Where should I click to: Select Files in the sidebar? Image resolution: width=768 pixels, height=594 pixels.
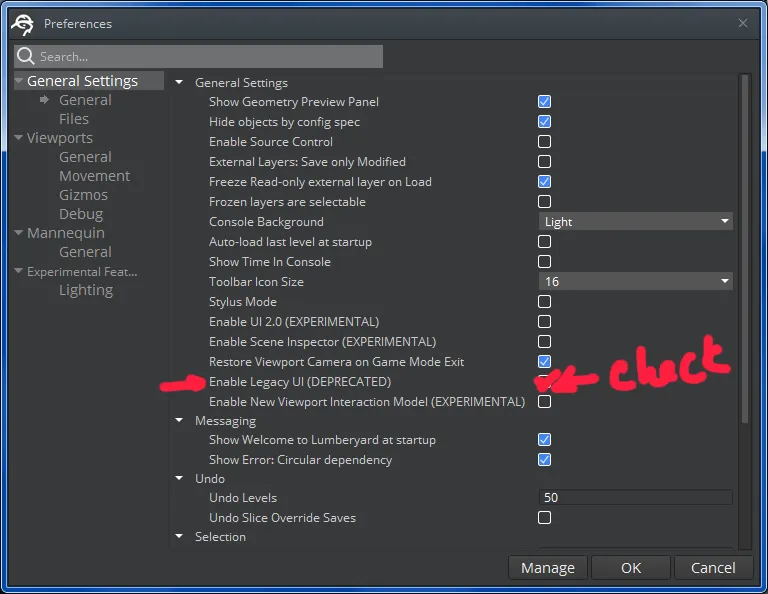[x=73, y=119]
